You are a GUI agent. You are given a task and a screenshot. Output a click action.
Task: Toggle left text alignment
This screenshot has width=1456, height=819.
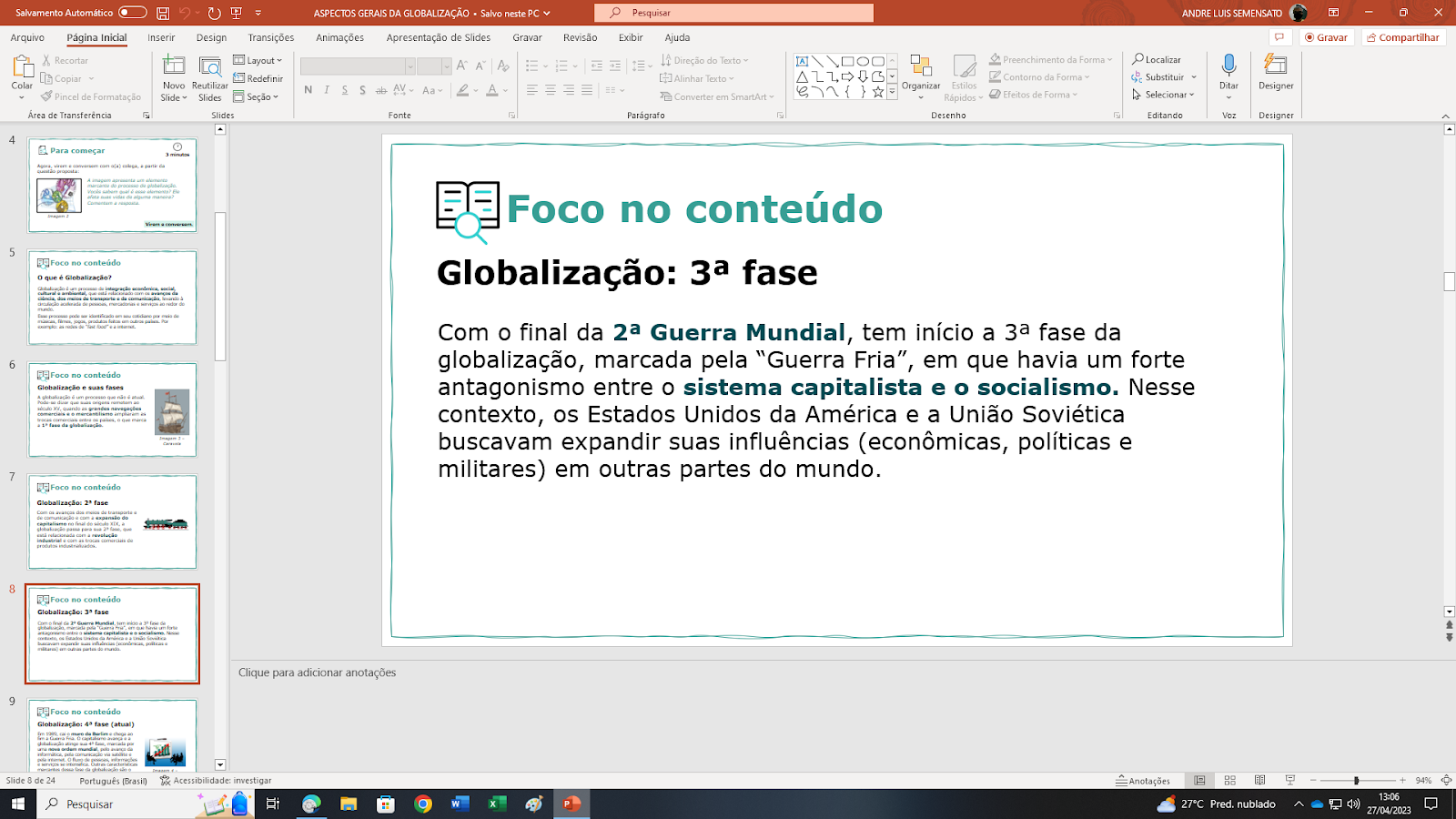532,90
